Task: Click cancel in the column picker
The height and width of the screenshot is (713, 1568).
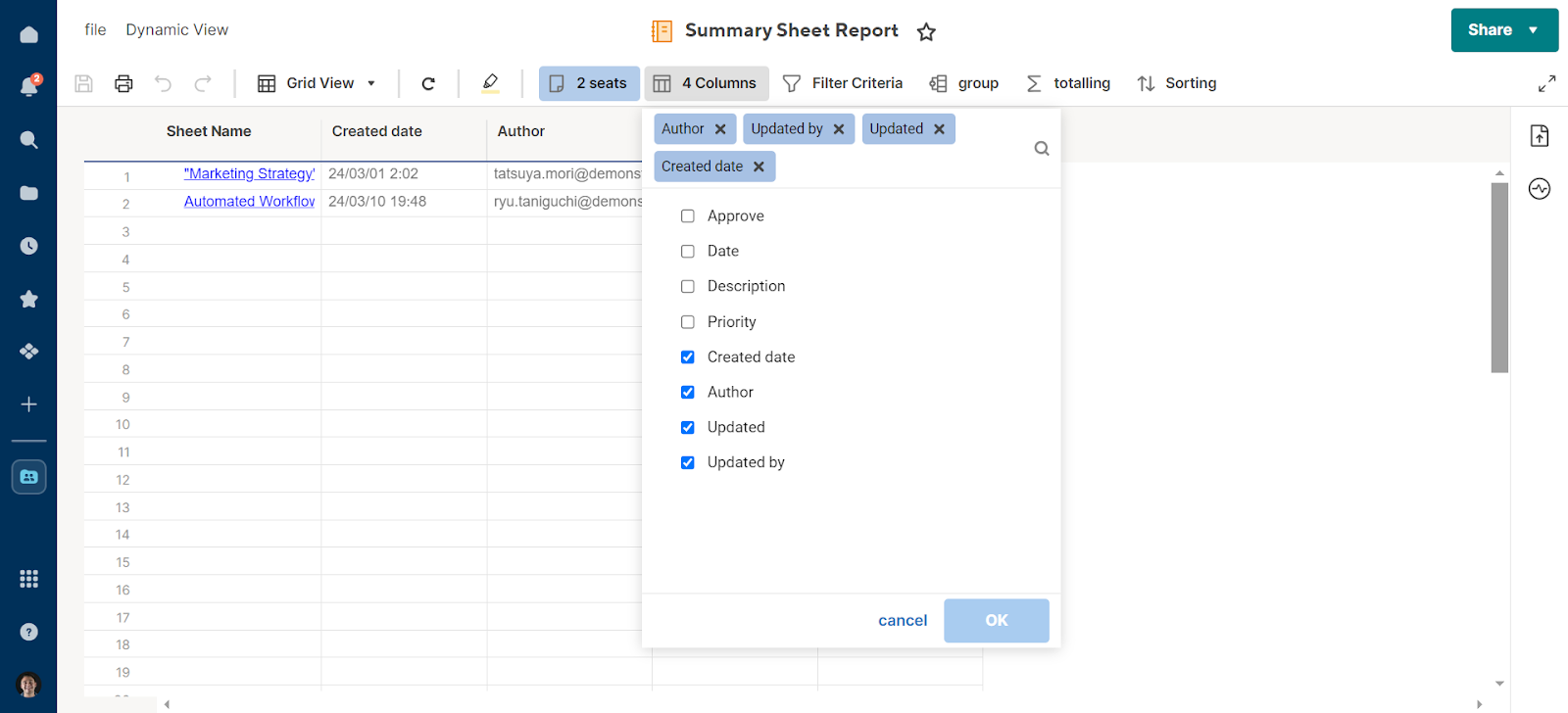Action: [903, 621]
